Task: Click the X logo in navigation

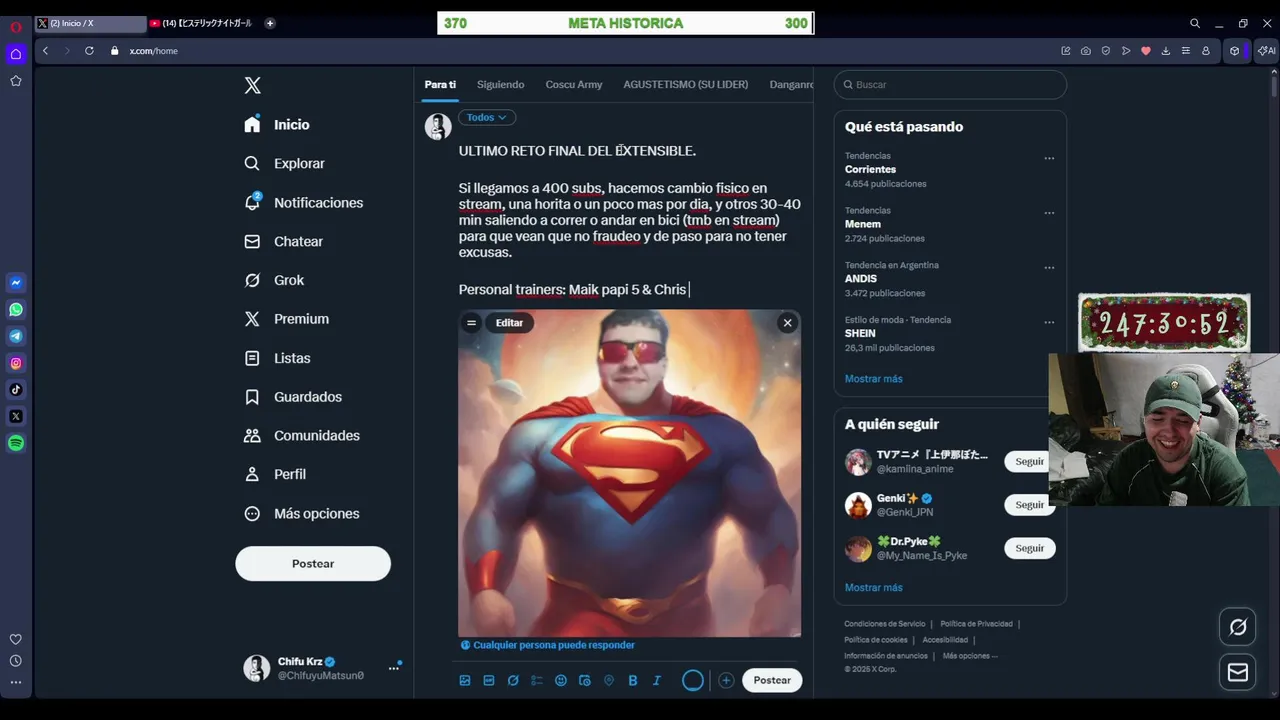Action: click(253, 86)
